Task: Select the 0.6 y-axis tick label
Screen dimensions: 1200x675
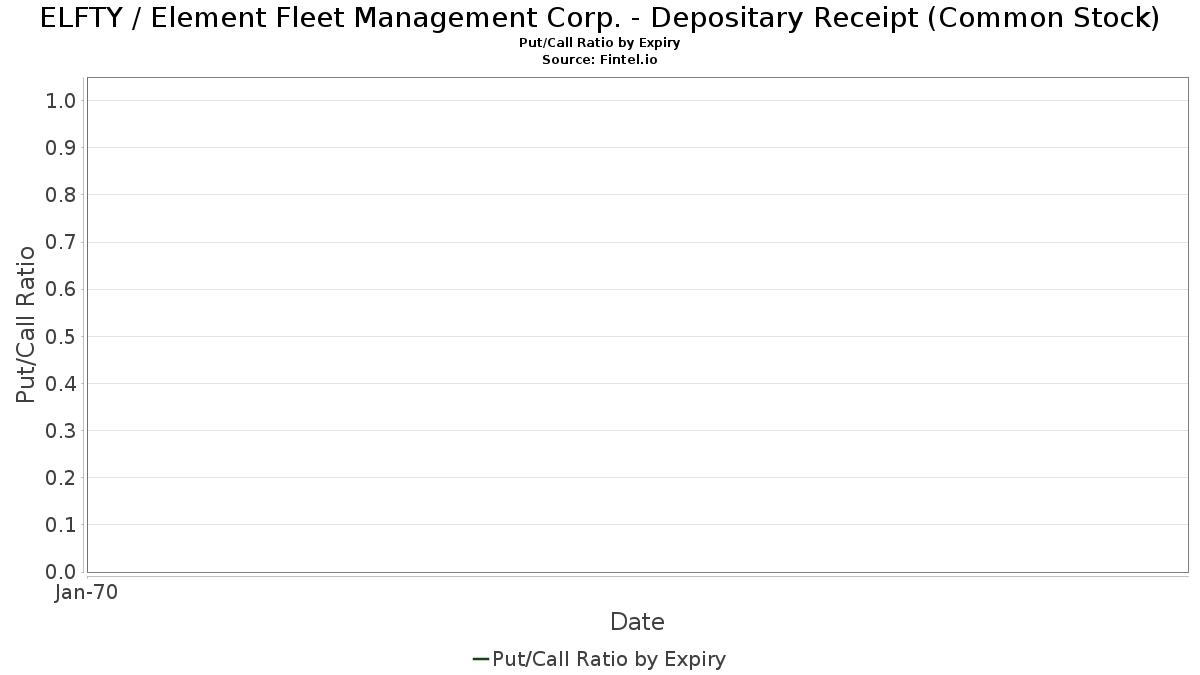Action: click(61, 289)
